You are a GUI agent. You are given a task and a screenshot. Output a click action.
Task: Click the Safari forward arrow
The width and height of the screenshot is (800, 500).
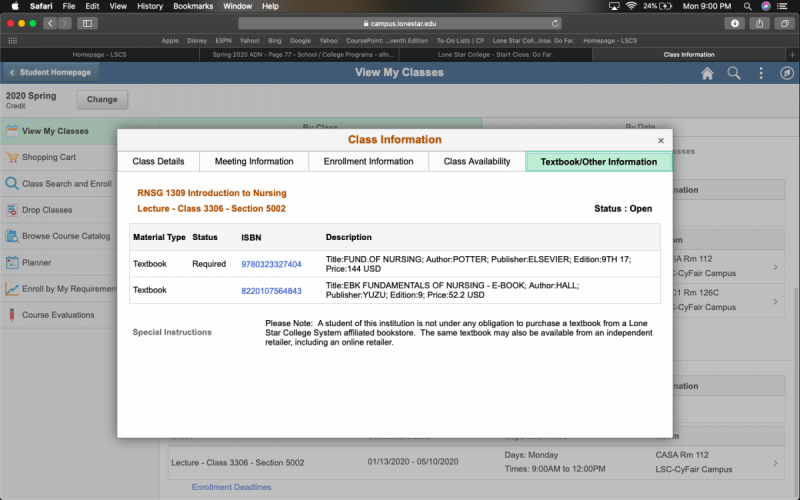pyautogui.click(x=65, y=23)
